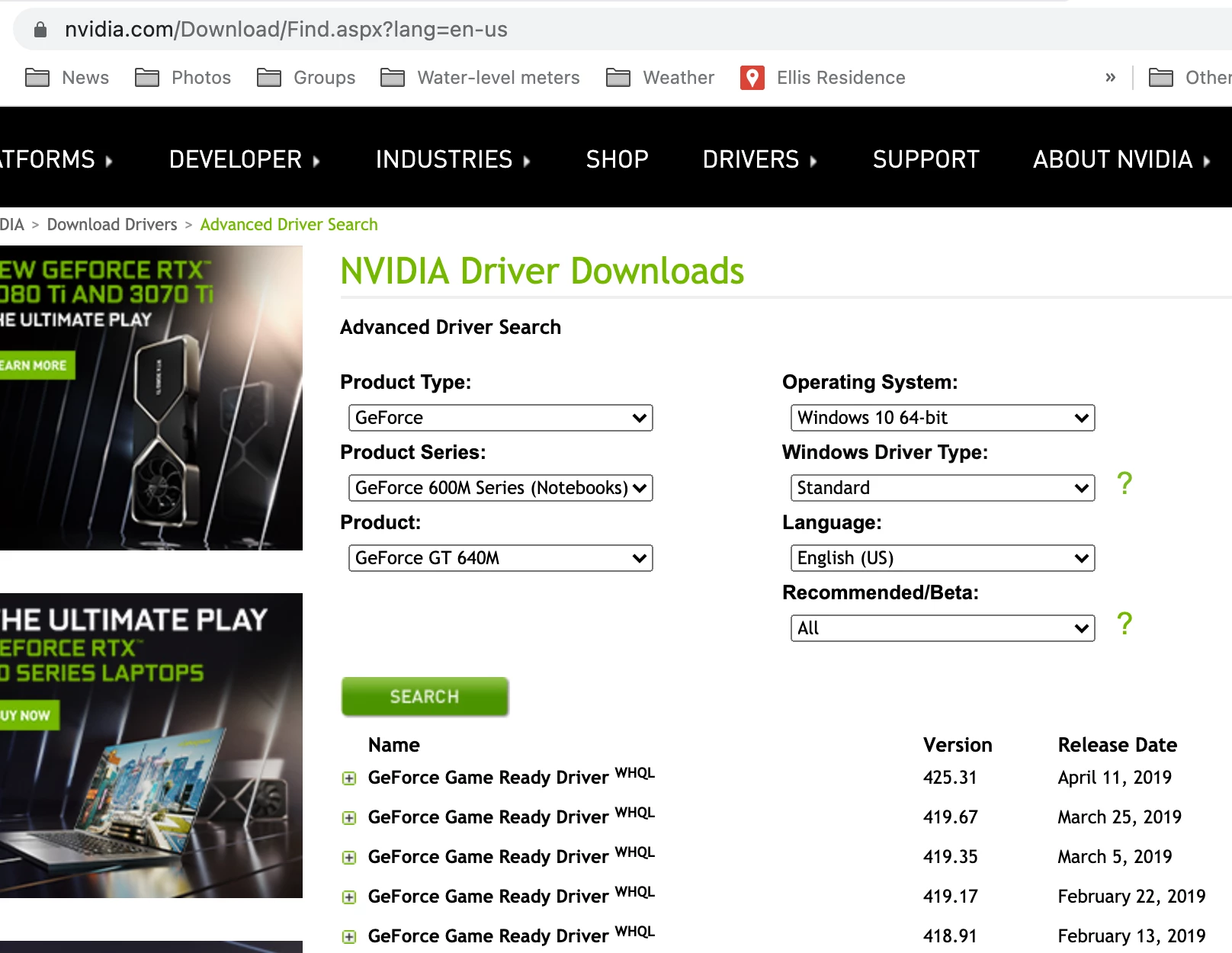1232x953 pixels.
Task: Open Product Series dropdown
Action: (x=501, y=488)
